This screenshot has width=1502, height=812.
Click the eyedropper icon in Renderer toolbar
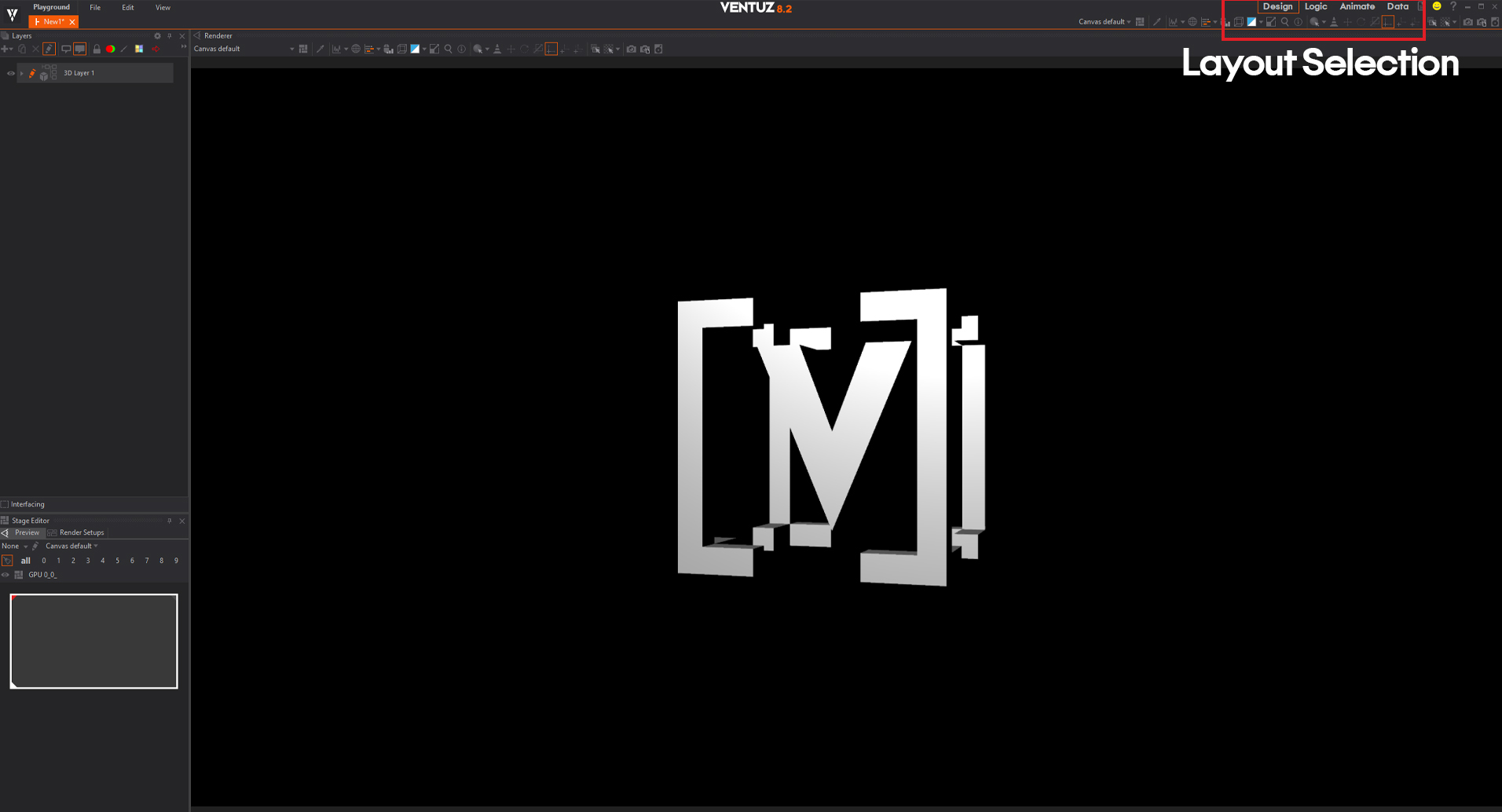320,49
